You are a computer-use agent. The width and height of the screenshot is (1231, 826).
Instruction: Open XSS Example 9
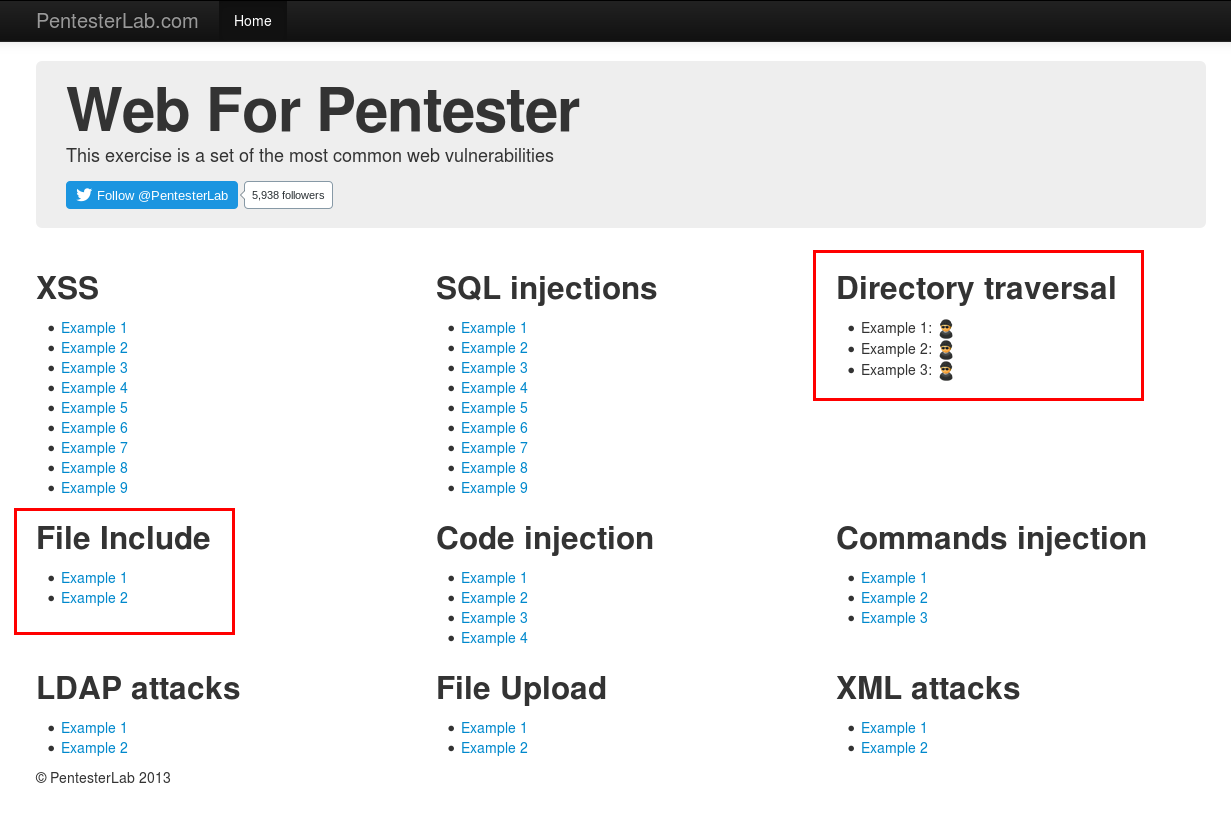coord(94,487)
